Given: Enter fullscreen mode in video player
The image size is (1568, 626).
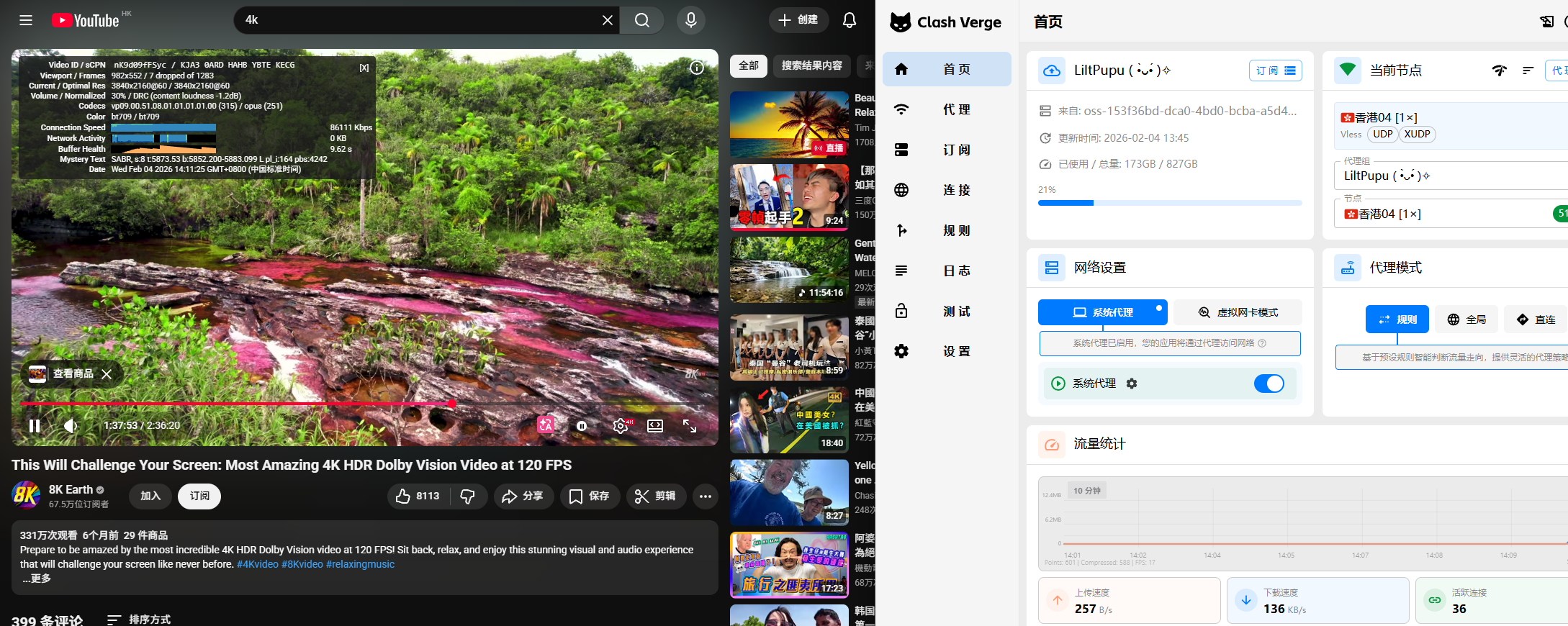Looking at the screenshot, I should point(689,426).
